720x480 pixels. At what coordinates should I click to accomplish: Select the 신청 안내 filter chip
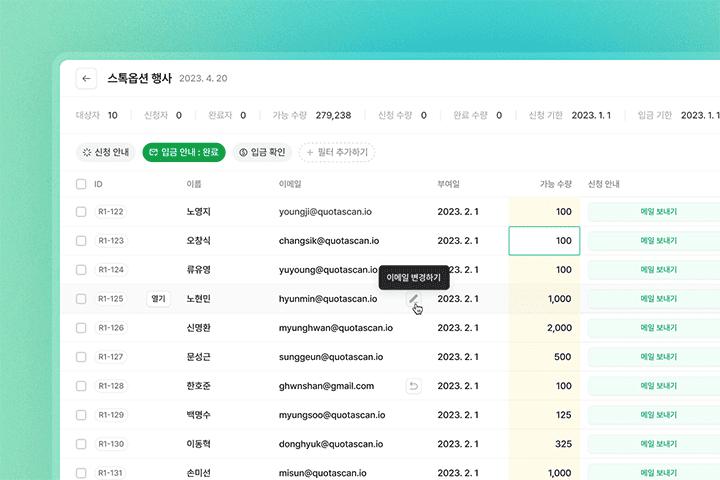[106, 152]
